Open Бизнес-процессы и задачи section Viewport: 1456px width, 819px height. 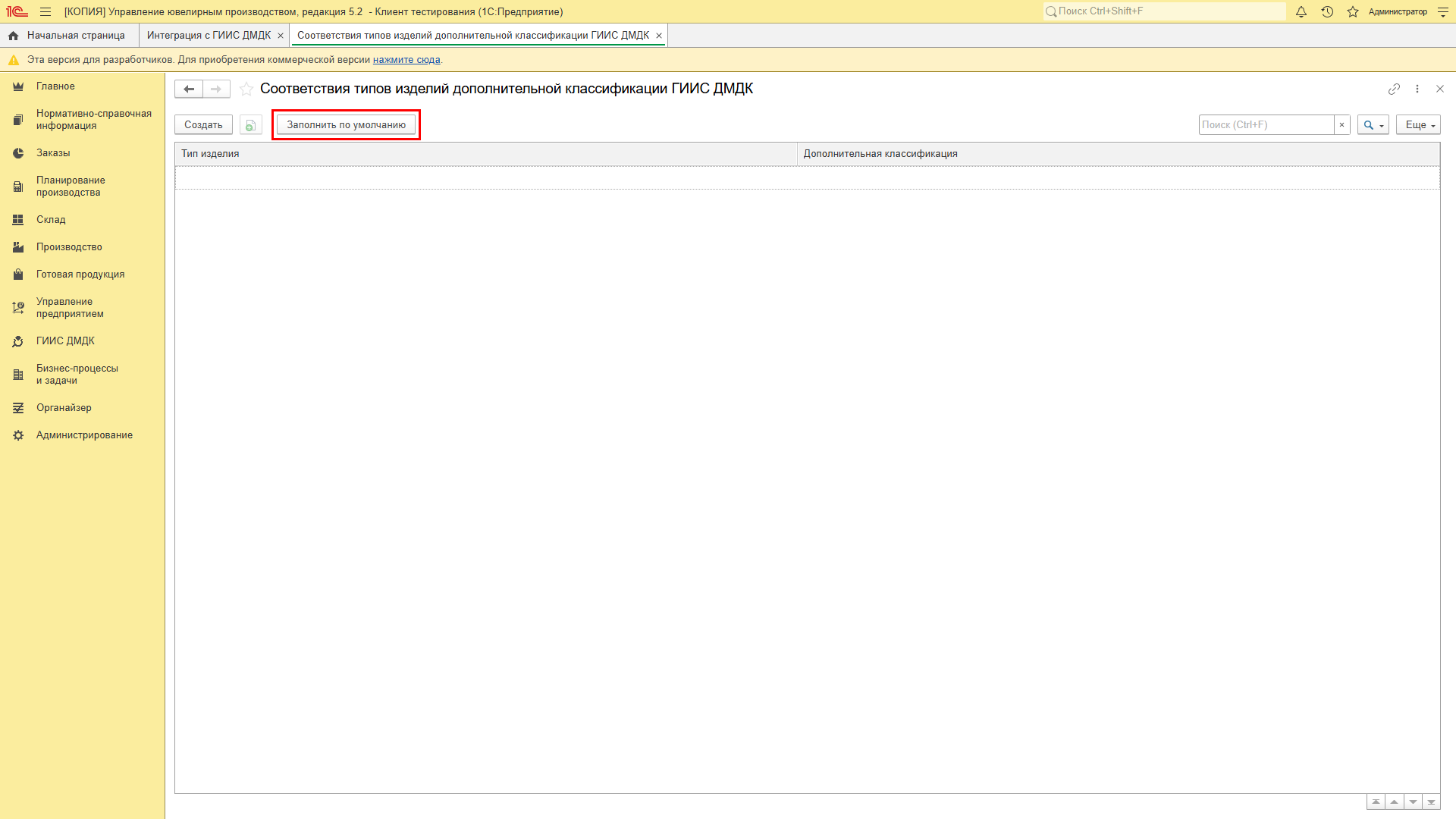tap(82, 375)
